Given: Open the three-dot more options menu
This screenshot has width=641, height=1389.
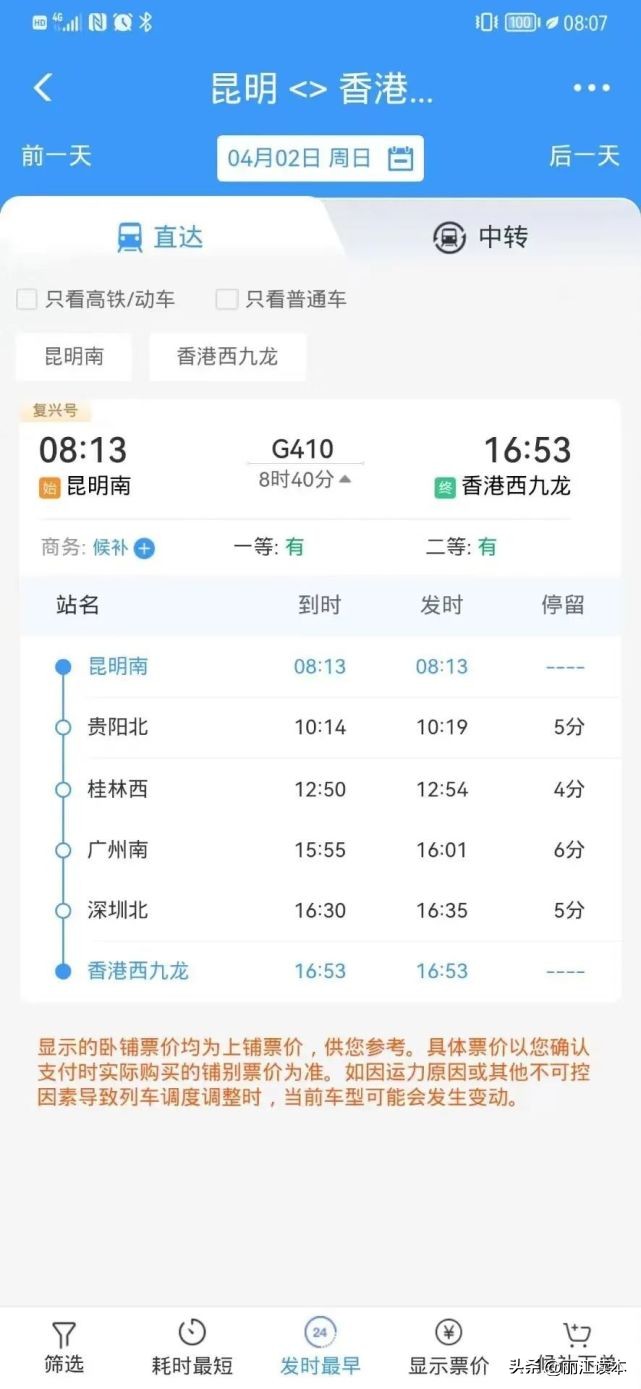Looking at the screenshot, I should coord(592,88).
